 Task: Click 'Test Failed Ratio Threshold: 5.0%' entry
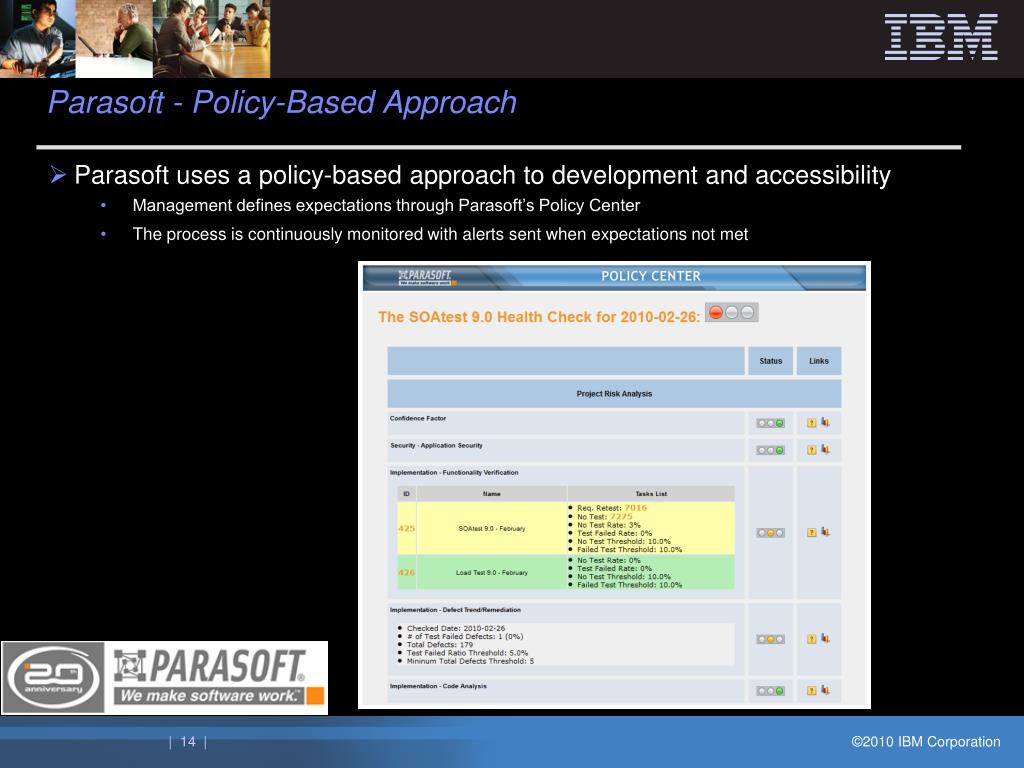tap(468, 653)
